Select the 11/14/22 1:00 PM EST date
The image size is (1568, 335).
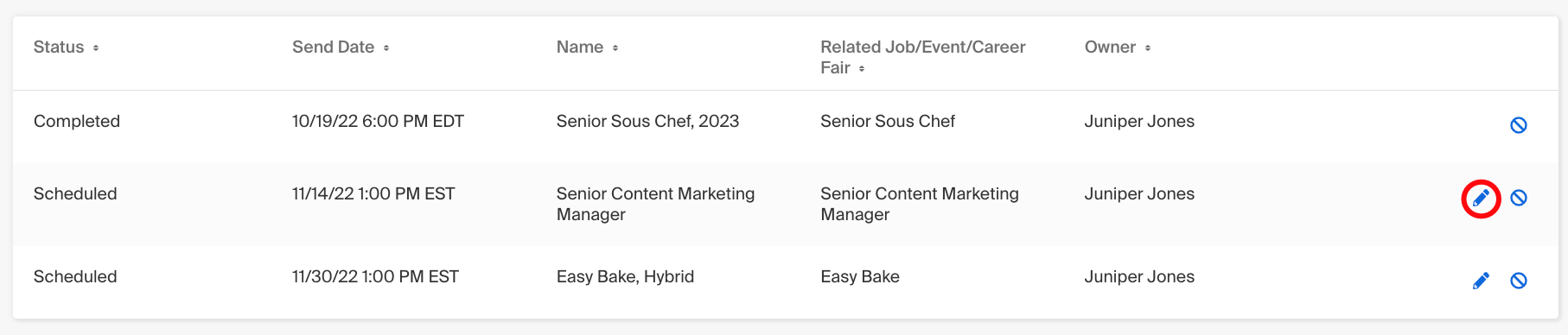tap(373, 194)
